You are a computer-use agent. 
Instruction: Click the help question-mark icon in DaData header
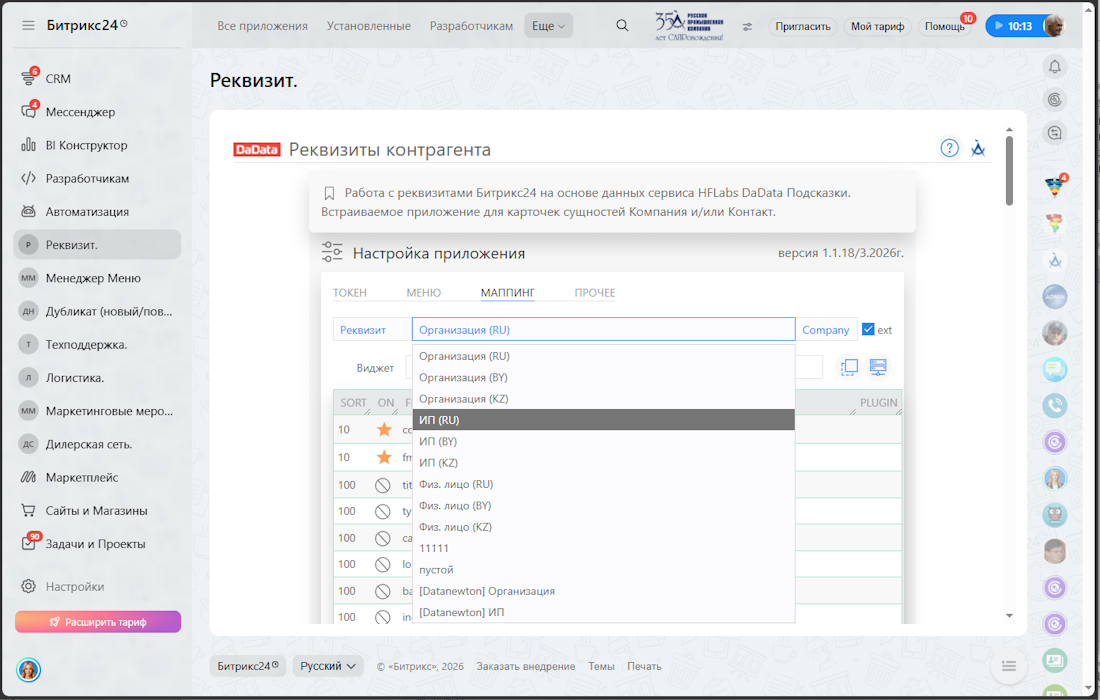pos(949,148)
